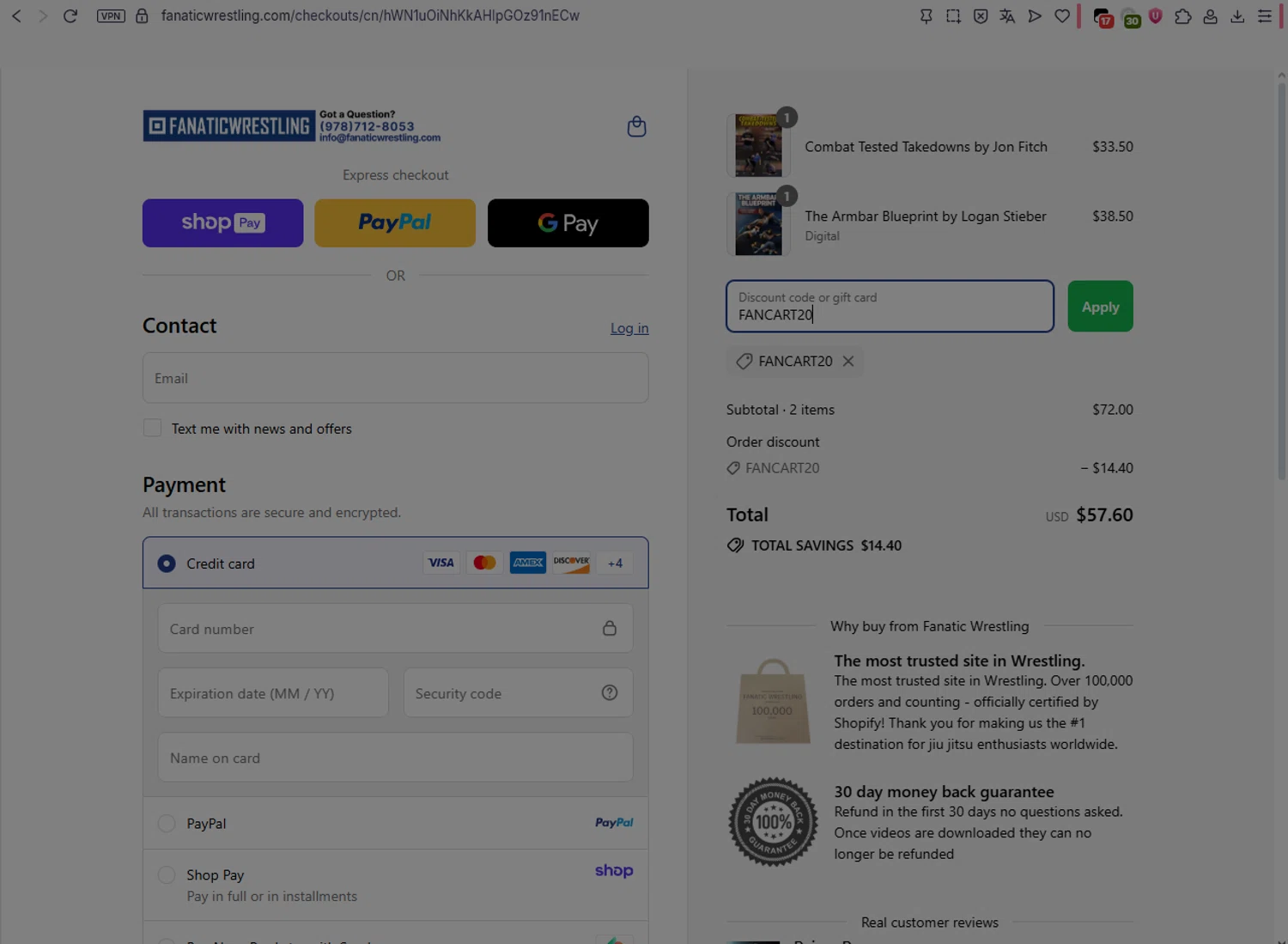Click the Log in link
The width and height of the screenshot is (1288, 944).
click(629, 328)
